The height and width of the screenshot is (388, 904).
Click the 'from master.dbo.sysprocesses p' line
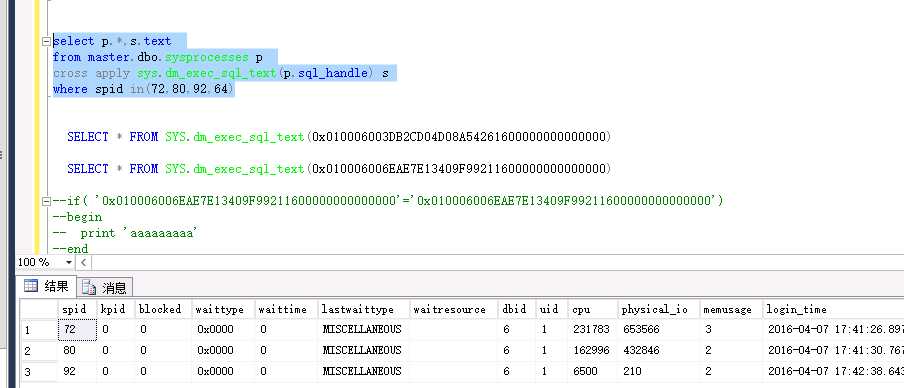click(x=158, y=58)
